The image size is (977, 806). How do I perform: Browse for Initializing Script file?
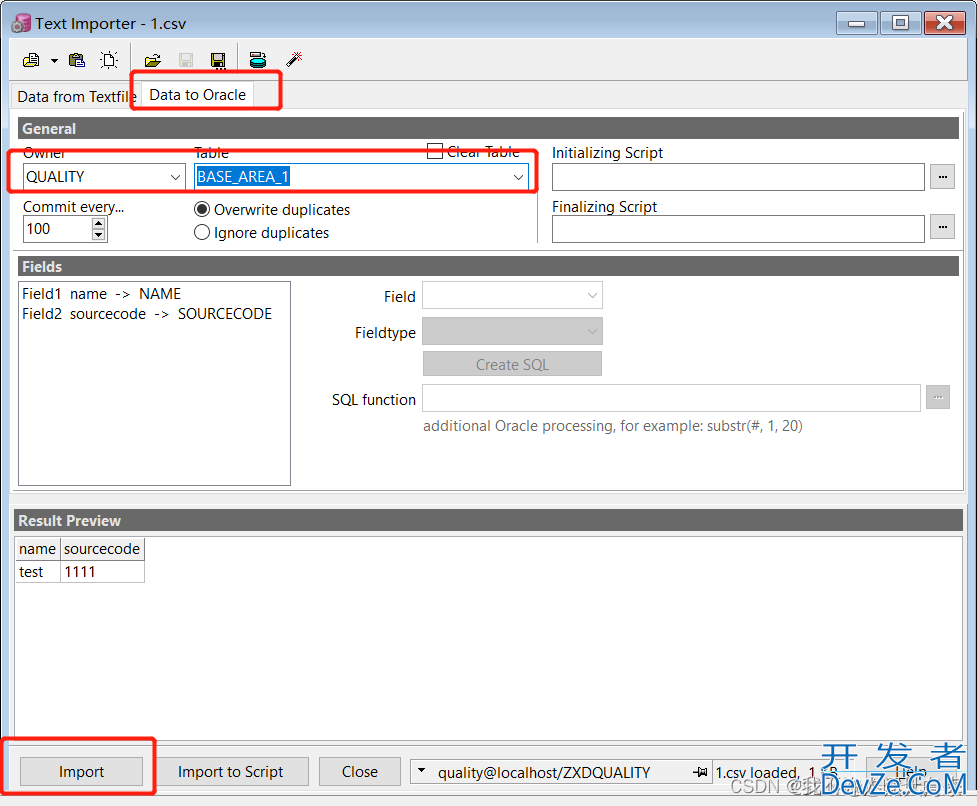point(942,177)
